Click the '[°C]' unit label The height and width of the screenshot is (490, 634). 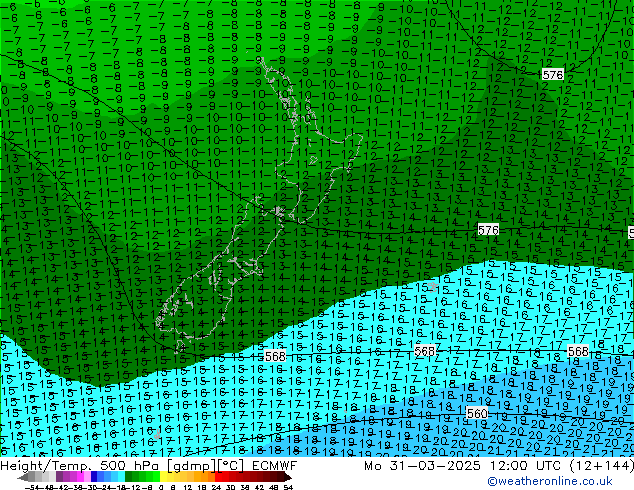tap(231, 466)
